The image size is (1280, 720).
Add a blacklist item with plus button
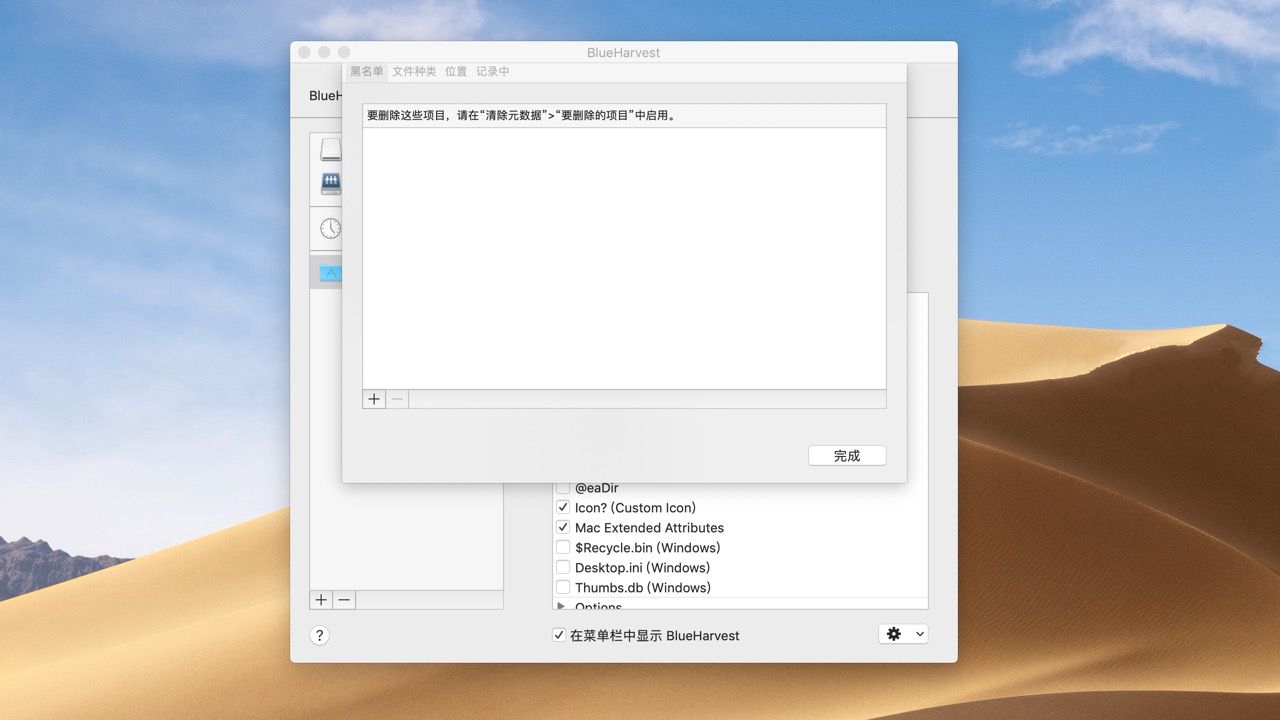(x=374, y=399)
